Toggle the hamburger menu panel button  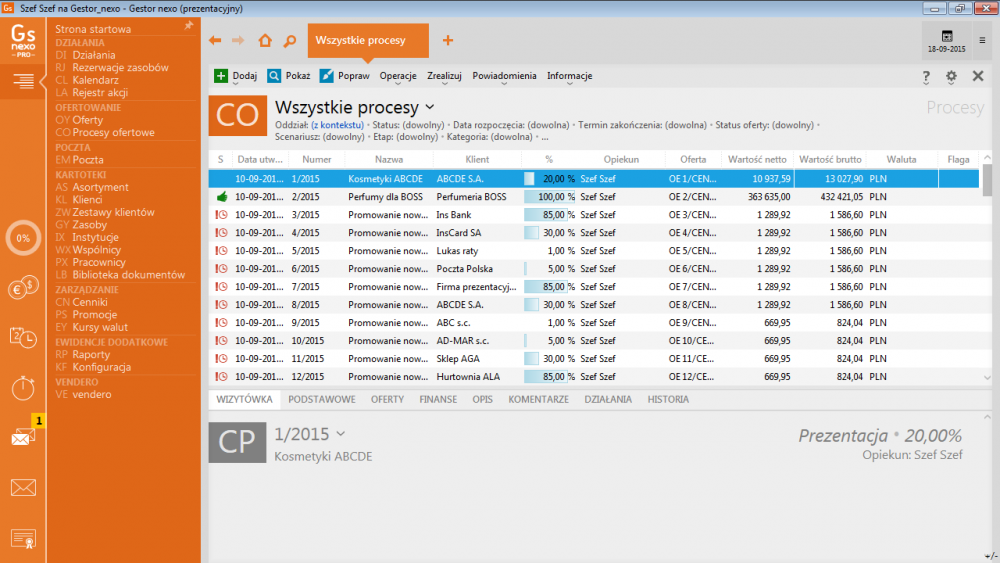pyautogui.click(x=23, y=81)
